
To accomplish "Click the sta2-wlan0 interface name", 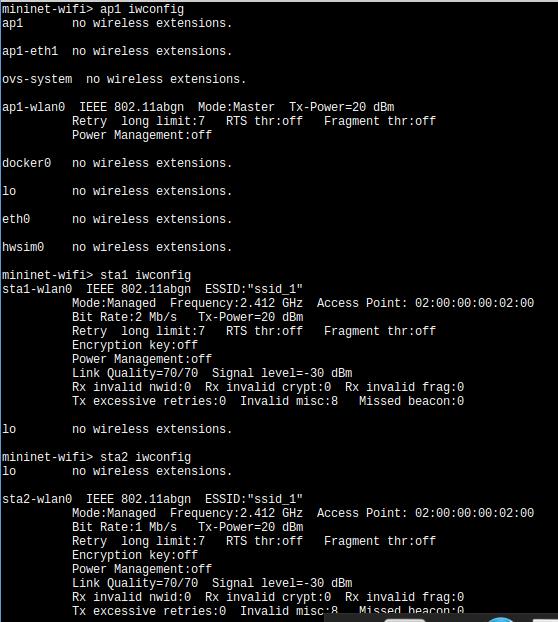I will [x=37, y=499].
